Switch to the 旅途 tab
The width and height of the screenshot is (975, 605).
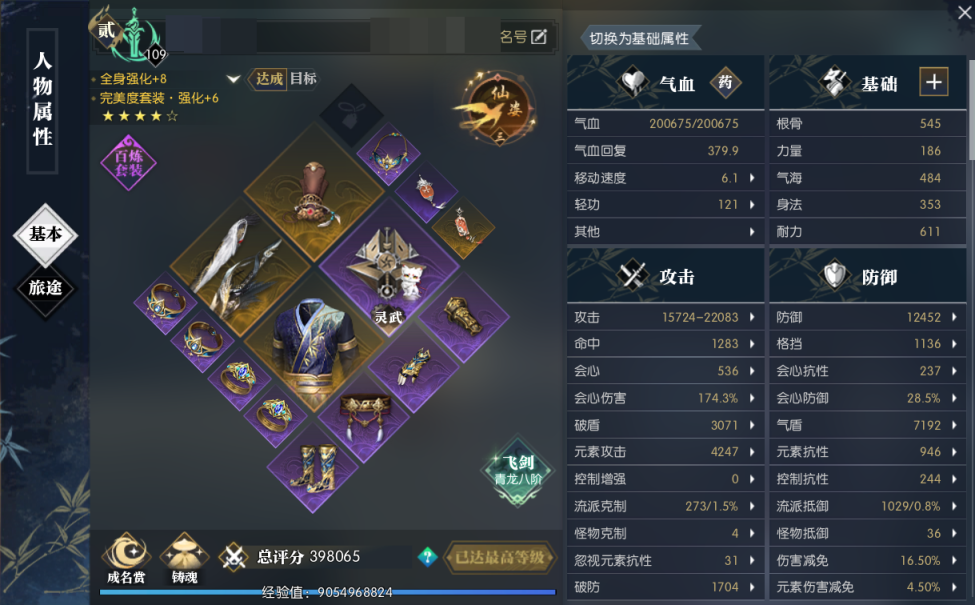(x=45, y=288)
